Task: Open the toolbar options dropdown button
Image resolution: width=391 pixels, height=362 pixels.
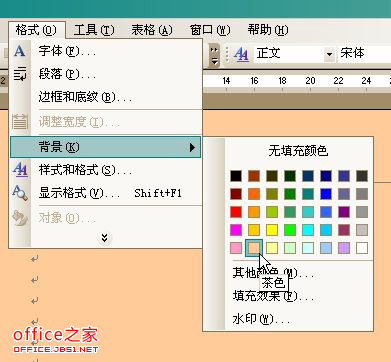Action: (214, 55)
